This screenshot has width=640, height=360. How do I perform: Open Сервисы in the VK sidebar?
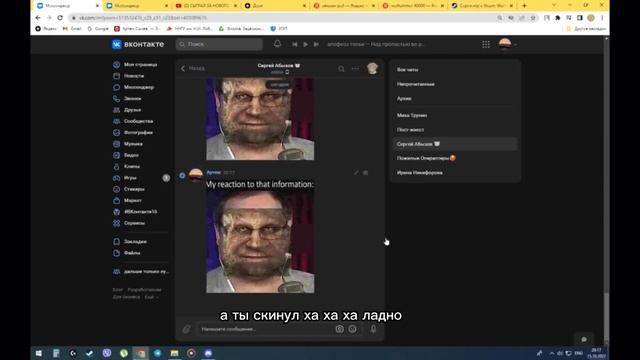pyautogui.click(x=134, y=223)
